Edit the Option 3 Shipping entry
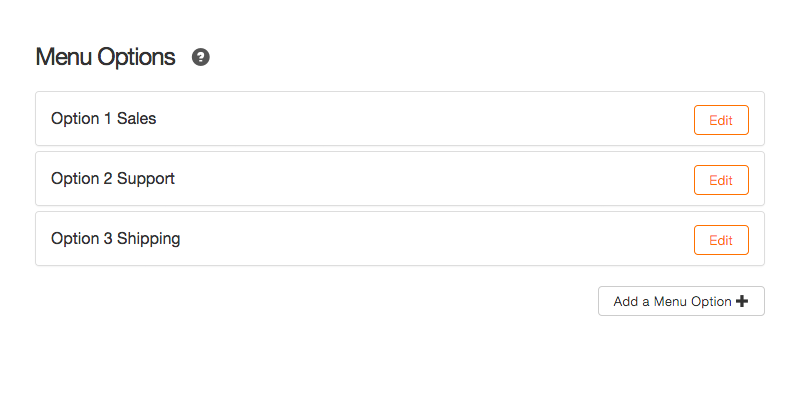The image size is (800, 406). pos(721,240)
